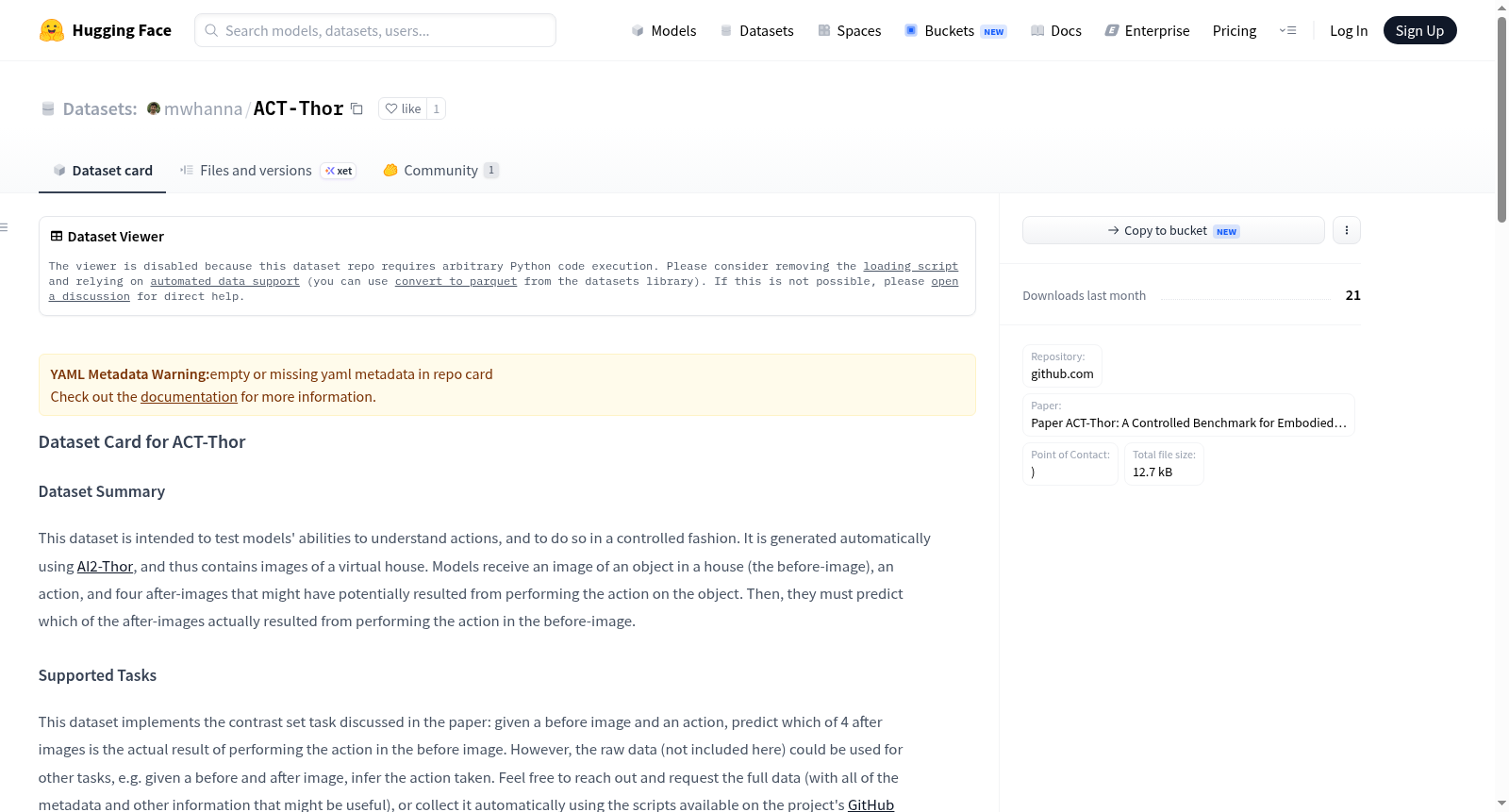
Task: Click the Hugging Face logo icon
Action: [x=51, y=30]
